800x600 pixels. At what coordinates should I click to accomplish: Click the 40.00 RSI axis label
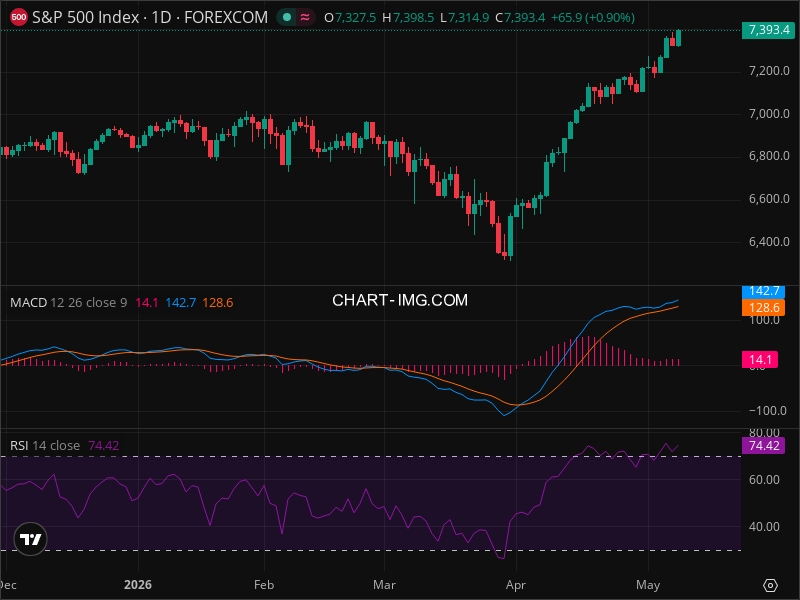pyautogui.click(x=764, y=527)
